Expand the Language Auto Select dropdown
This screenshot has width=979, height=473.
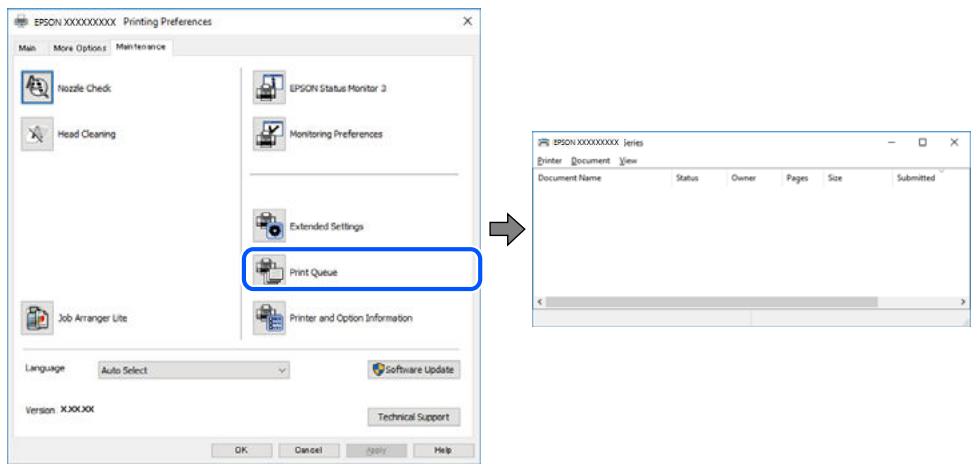pos(194,370)
